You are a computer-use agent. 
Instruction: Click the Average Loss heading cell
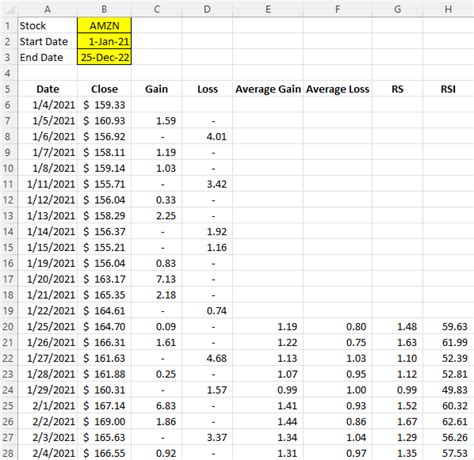tap(338, 89)
